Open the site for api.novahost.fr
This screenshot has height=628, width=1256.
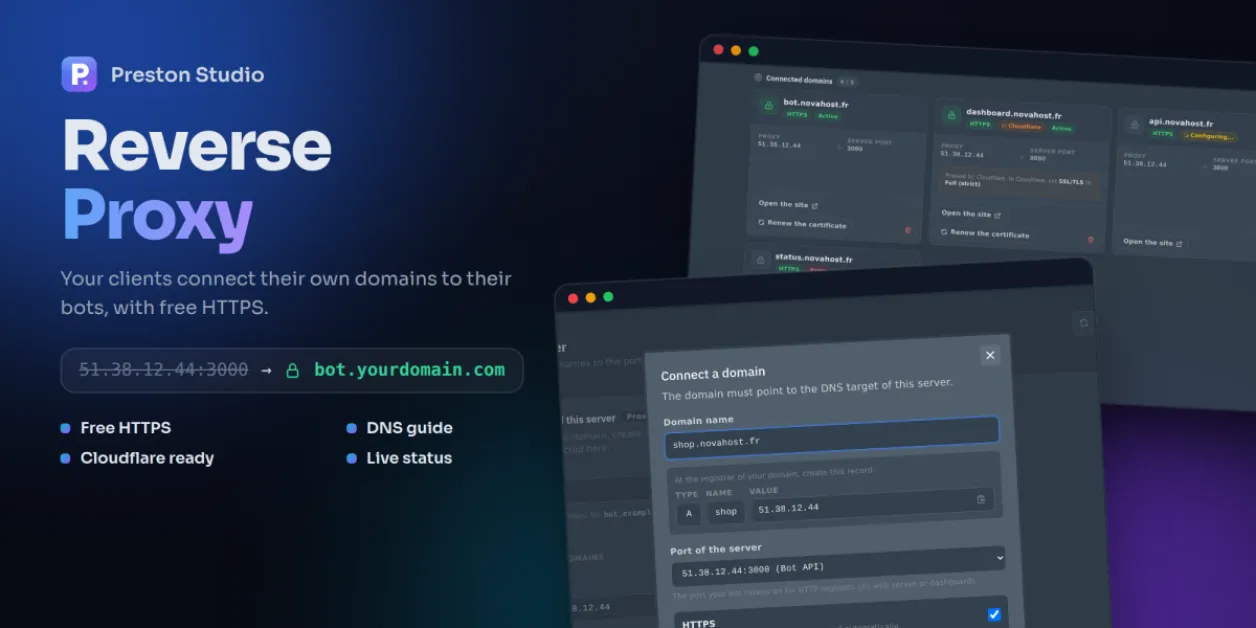1153,242
